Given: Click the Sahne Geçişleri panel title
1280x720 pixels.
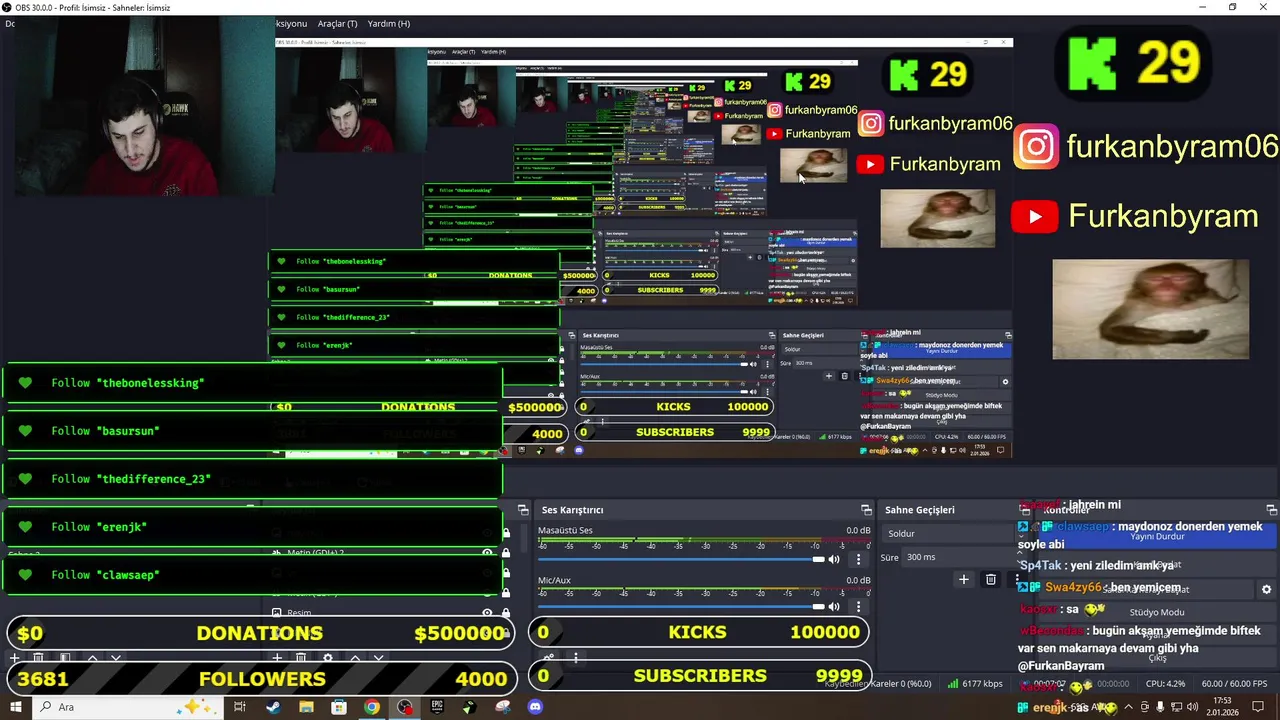Looking at the screenshot, I should (x=919, y=510).
